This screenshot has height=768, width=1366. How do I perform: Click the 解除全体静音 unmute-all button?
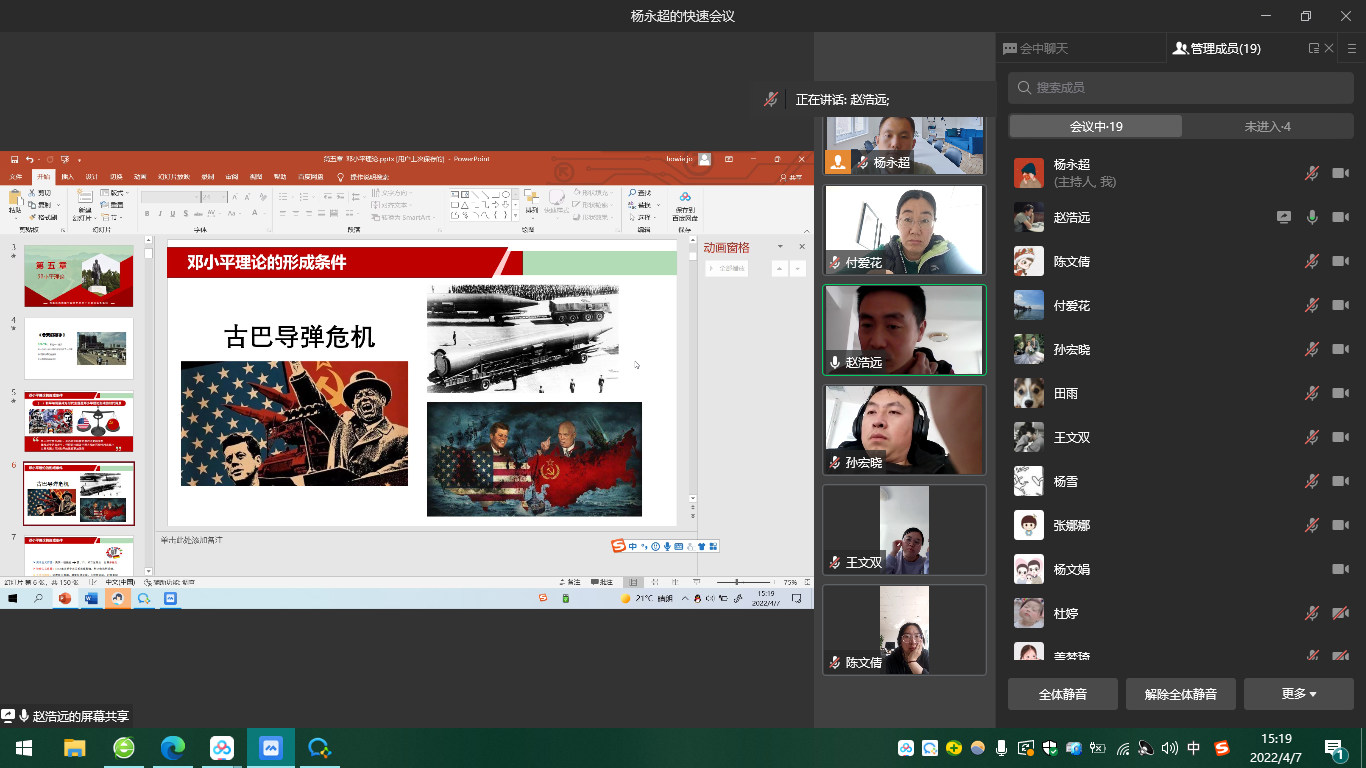(1181, 694)
